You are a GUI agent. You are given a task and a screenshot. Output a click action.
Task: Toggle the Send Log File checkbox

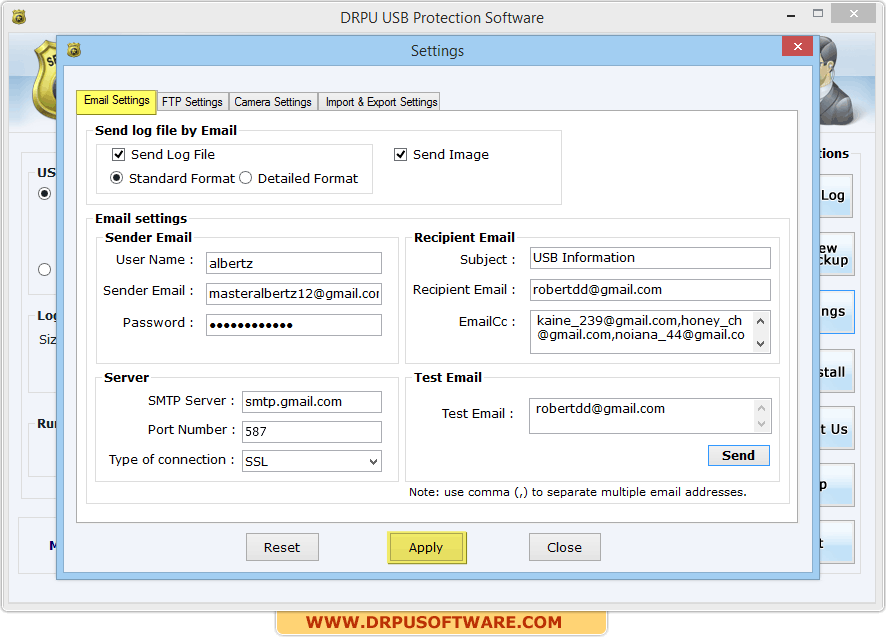tap(119, 154)
